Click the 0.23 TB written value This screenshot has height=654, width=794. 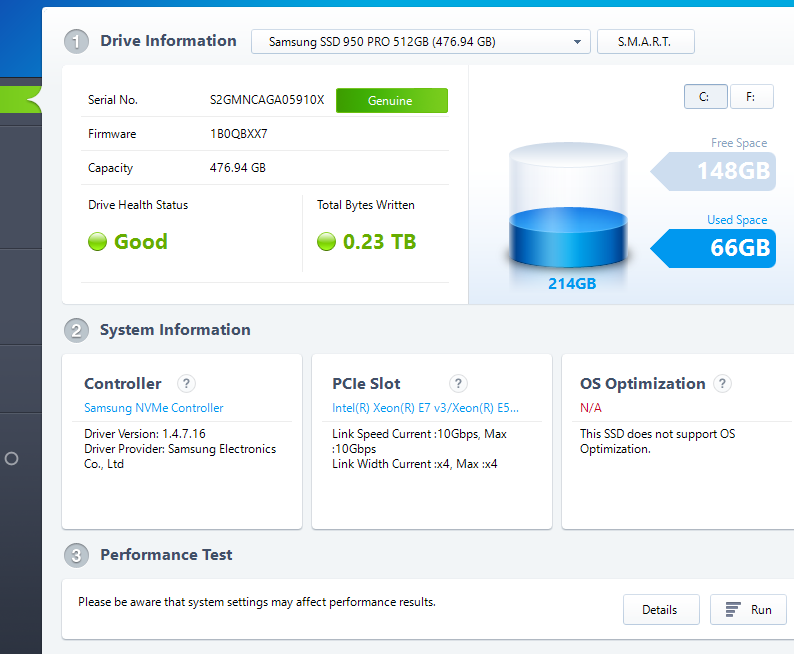click(x=379, y=241)
